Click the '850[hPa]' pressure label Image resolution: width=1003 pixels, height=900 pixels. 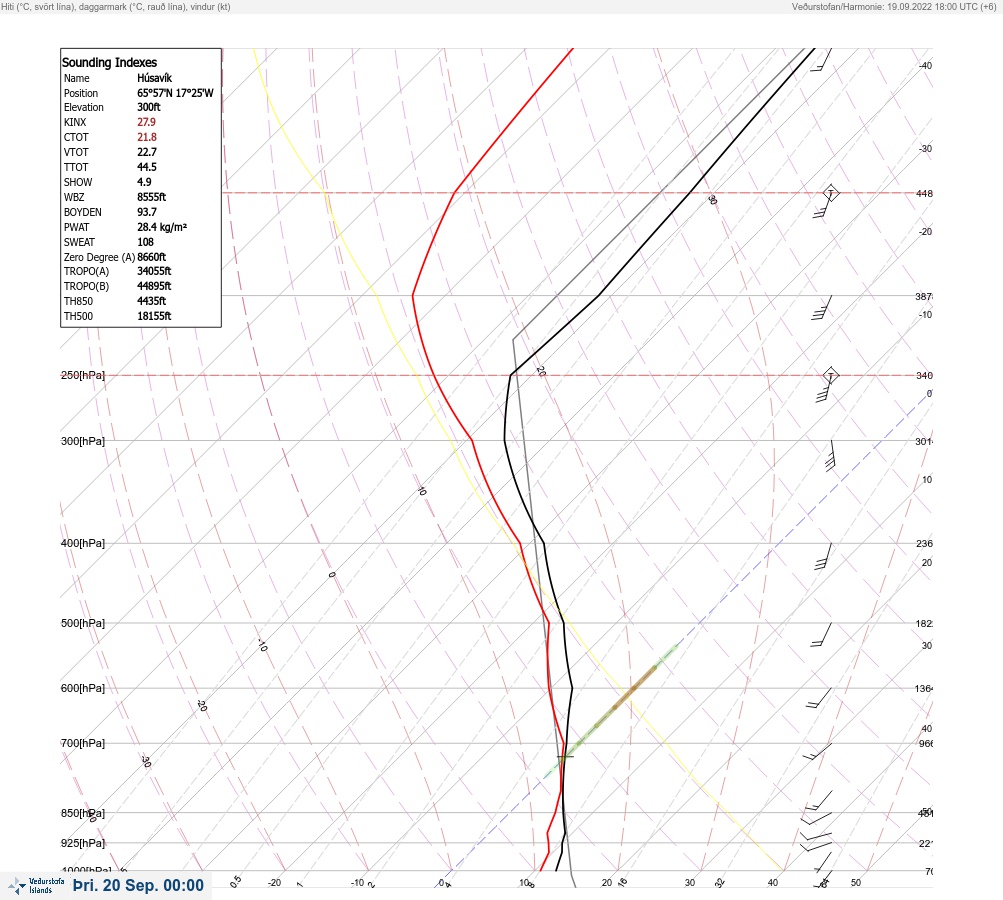(x=83, y=813)
